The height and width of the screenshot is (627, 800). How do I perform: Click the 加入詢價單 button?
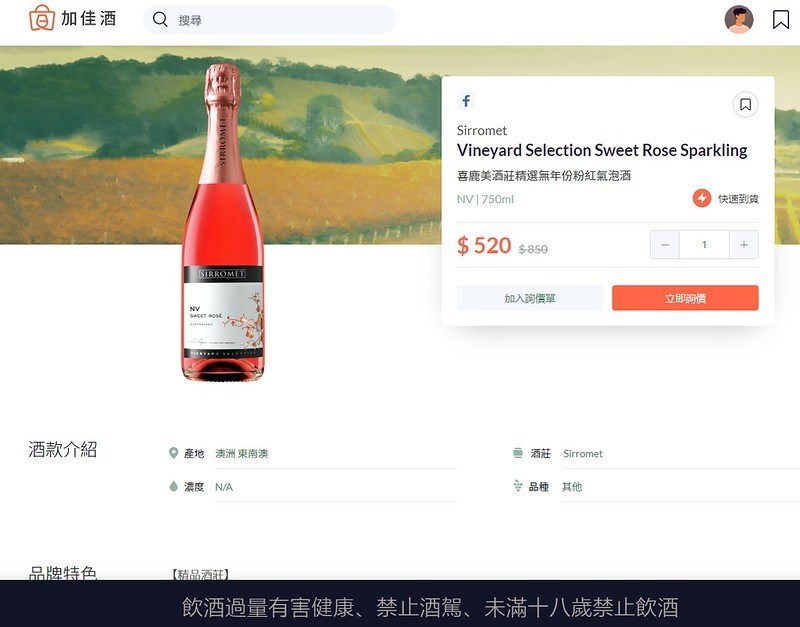[x=529, y=298]
